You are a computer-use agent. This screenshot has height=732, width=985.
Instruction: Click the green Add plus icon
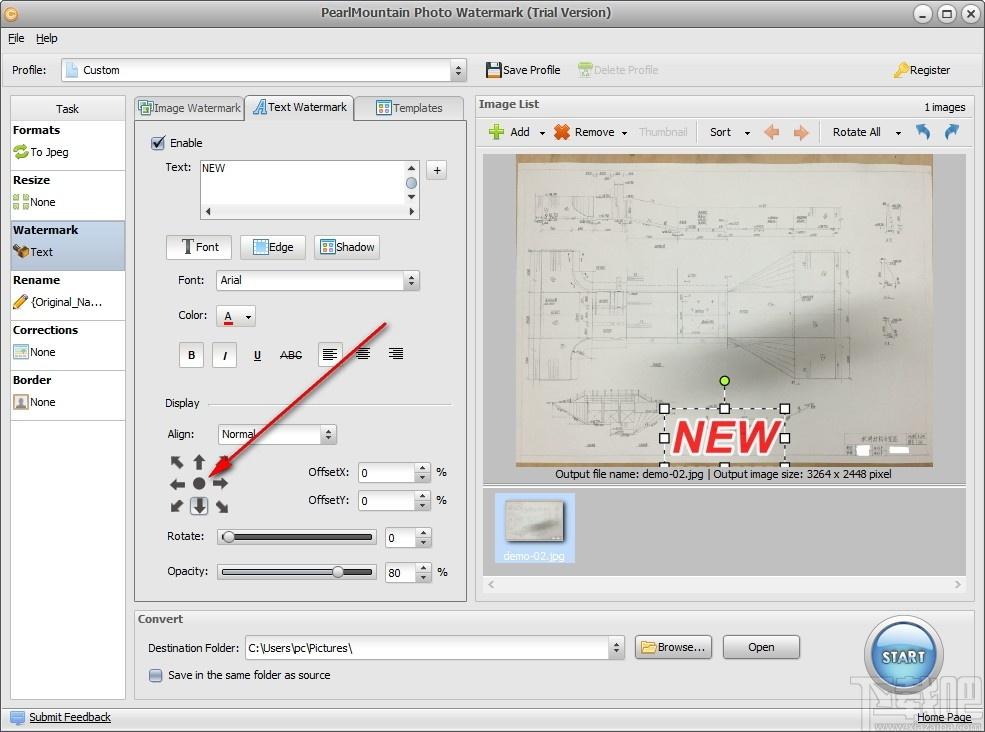[x=496, y=132]
